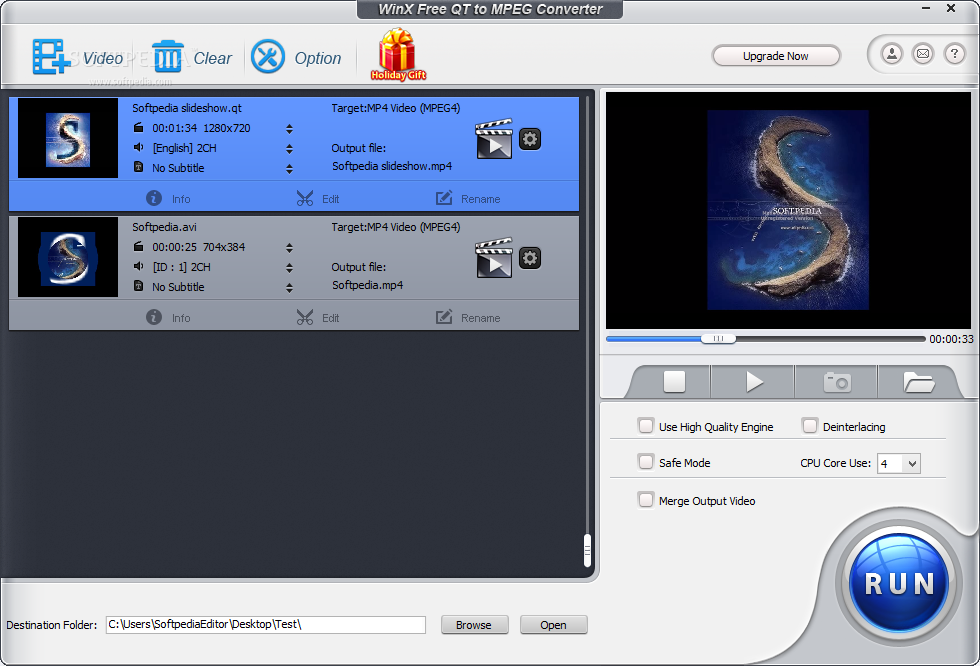Edit Softpedia slideshow.qt with scissors

coord(318,199)
